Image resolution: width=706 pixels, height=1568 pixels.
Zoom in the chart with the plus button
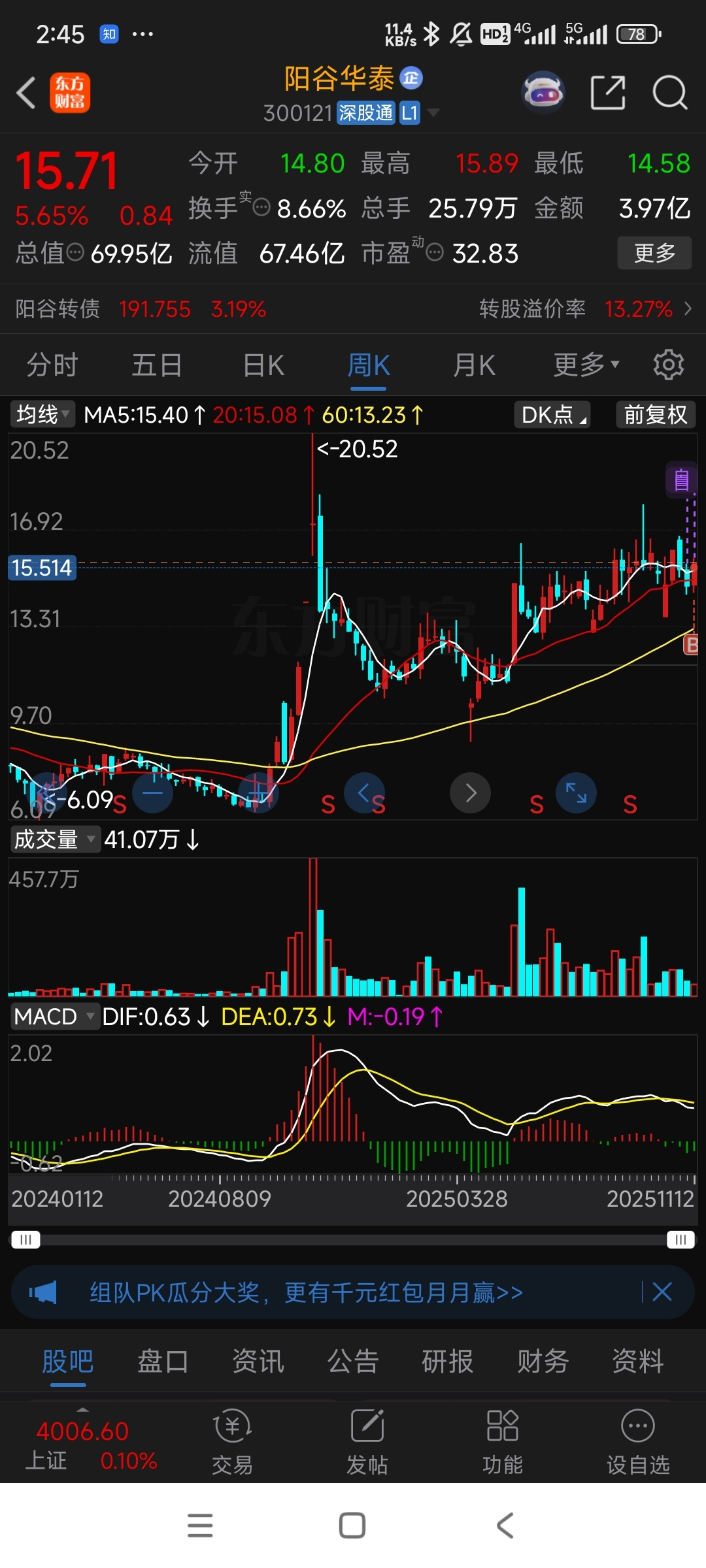point(258,793)
